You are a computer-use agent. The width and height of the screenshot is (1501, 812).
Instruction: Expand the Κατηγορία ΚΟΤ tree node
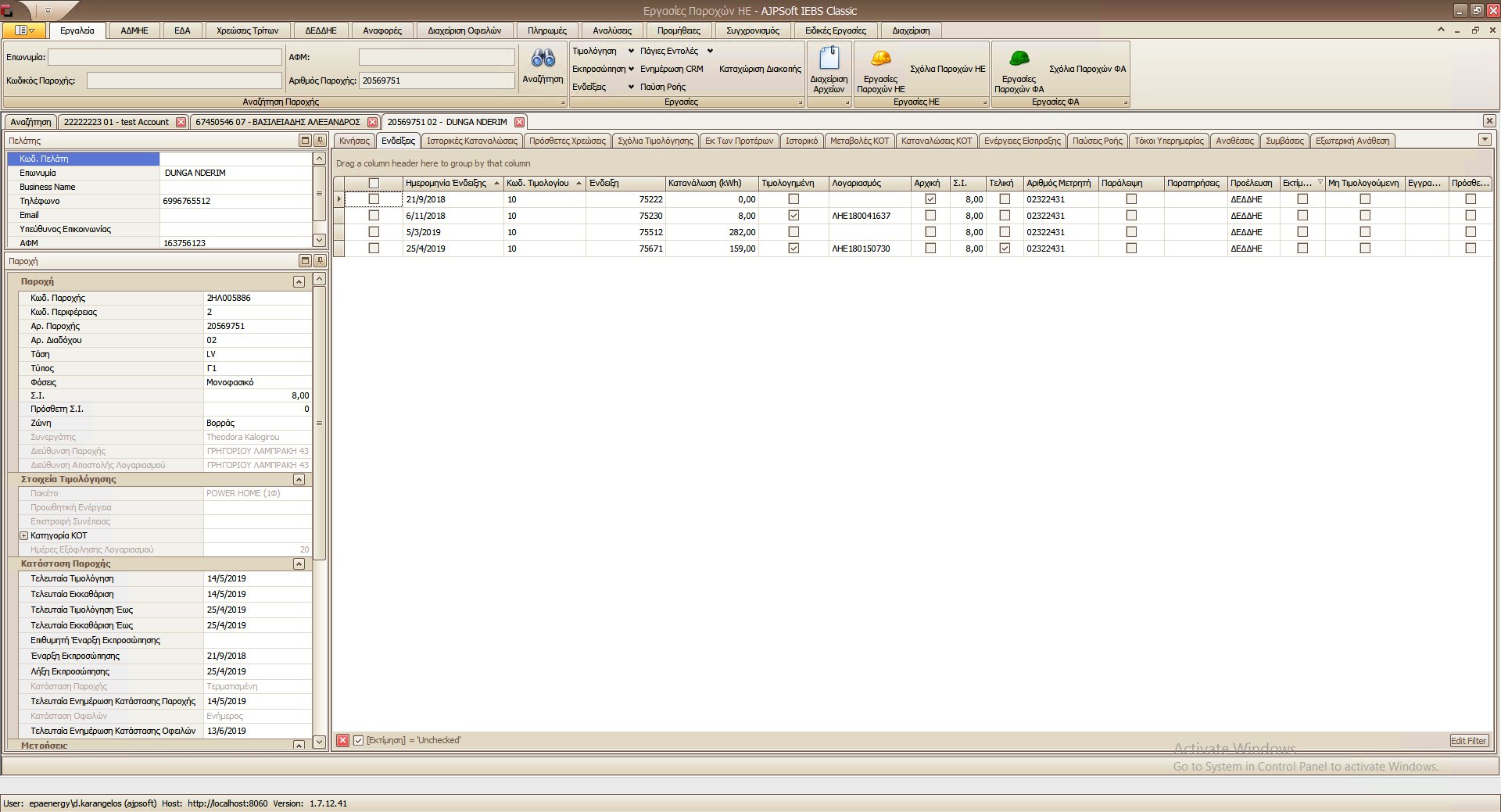[23, 535]
